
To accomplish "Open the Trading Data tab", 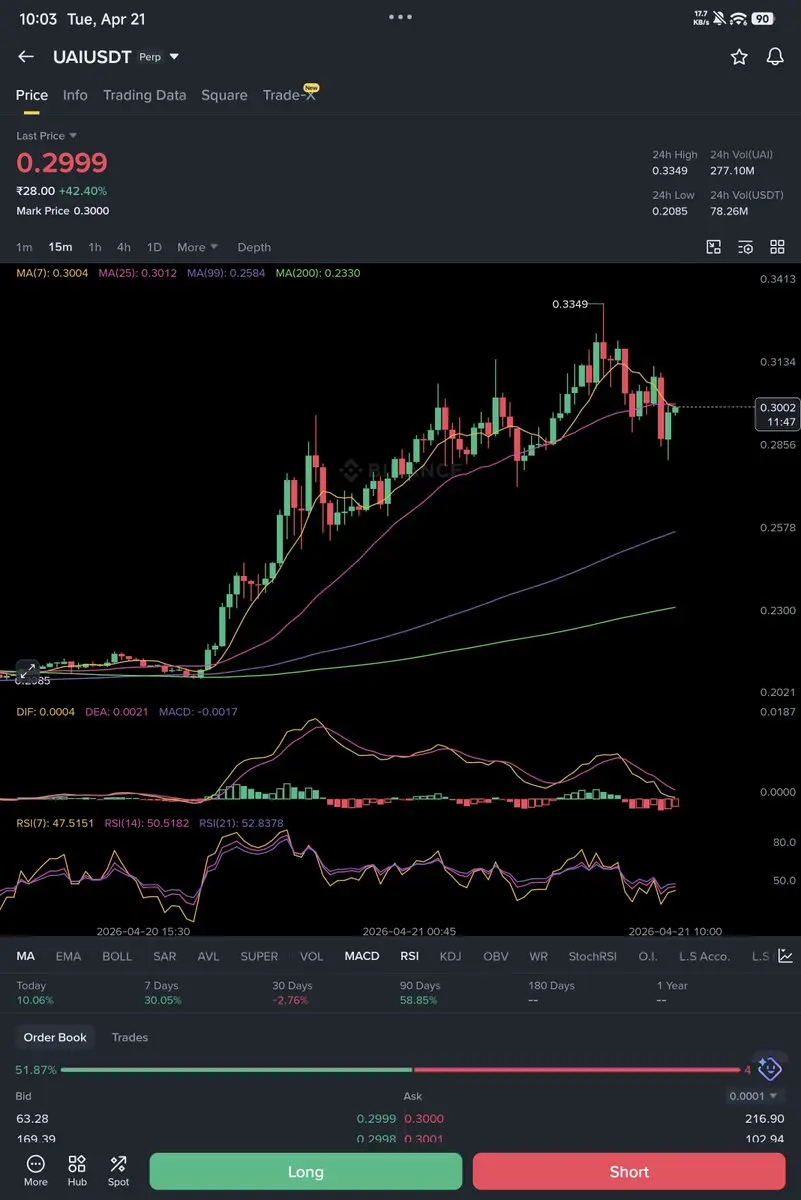I will pos(144,95).
